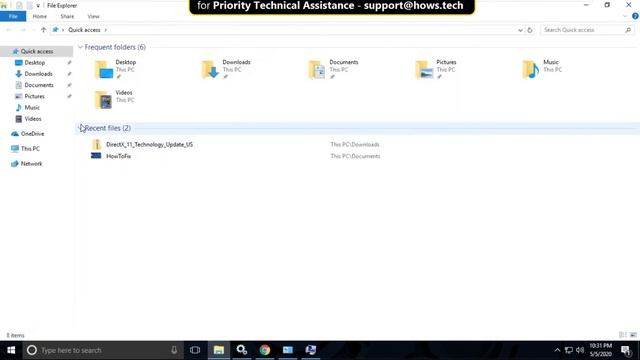This screenshot has width=640, height=360.
Task: Select the Desktop folder icon
Action: point(104,69)
